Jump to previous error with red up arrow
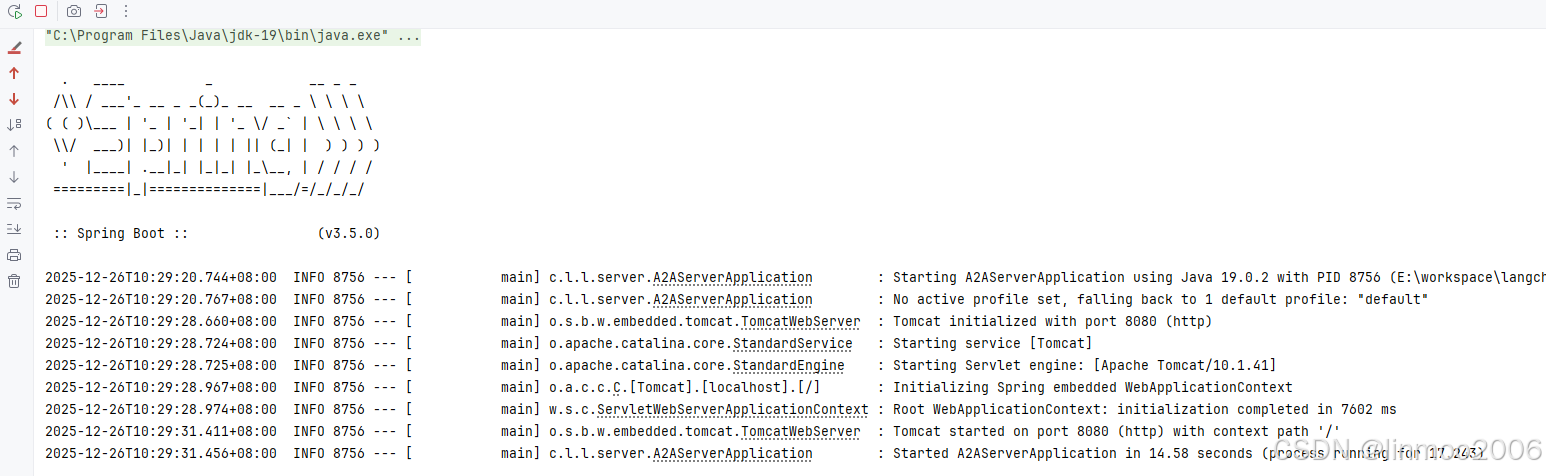The width and height of the screenshot is (1546, 476). tap(14, 73)
